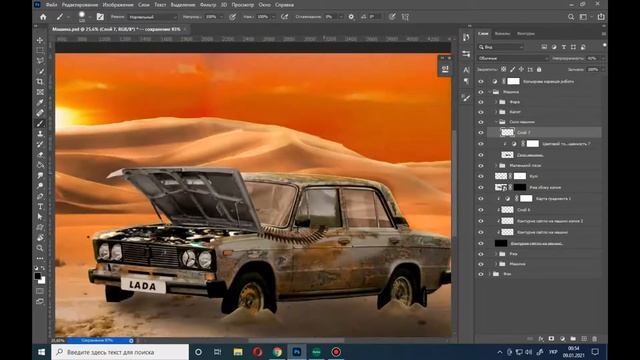Open the notifications center in the tray
Viewport: 640px width, 360px height.
coord(595,352)
